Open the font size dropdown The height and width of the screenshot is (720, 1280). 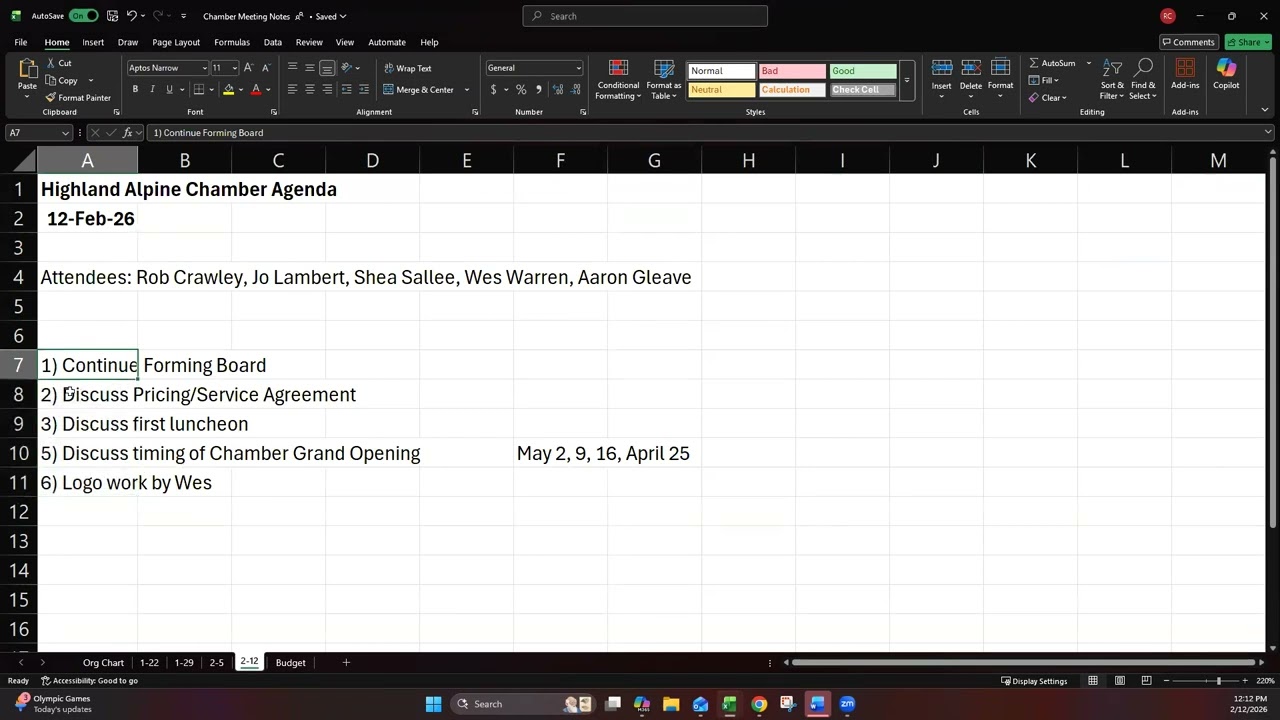[234, 68]
